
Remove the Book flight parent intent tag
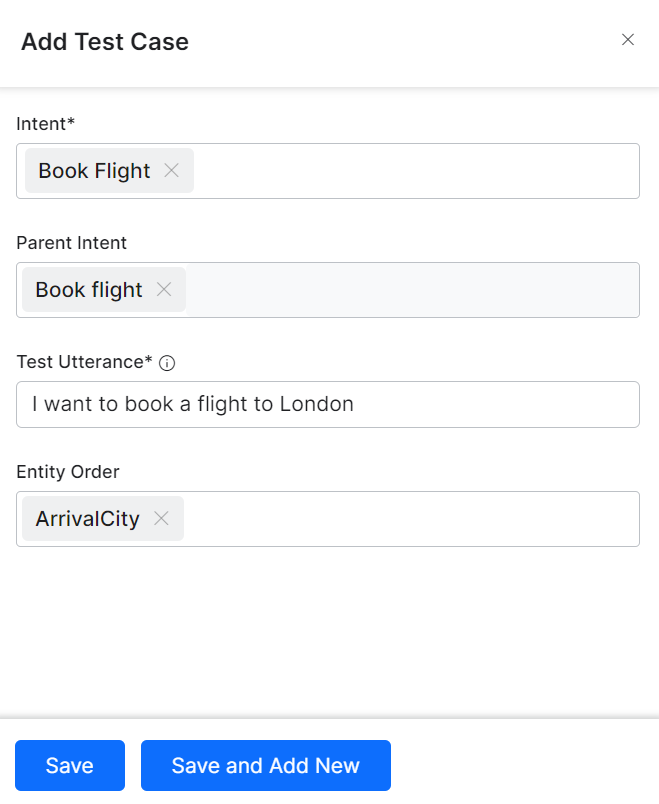(164, 289)
